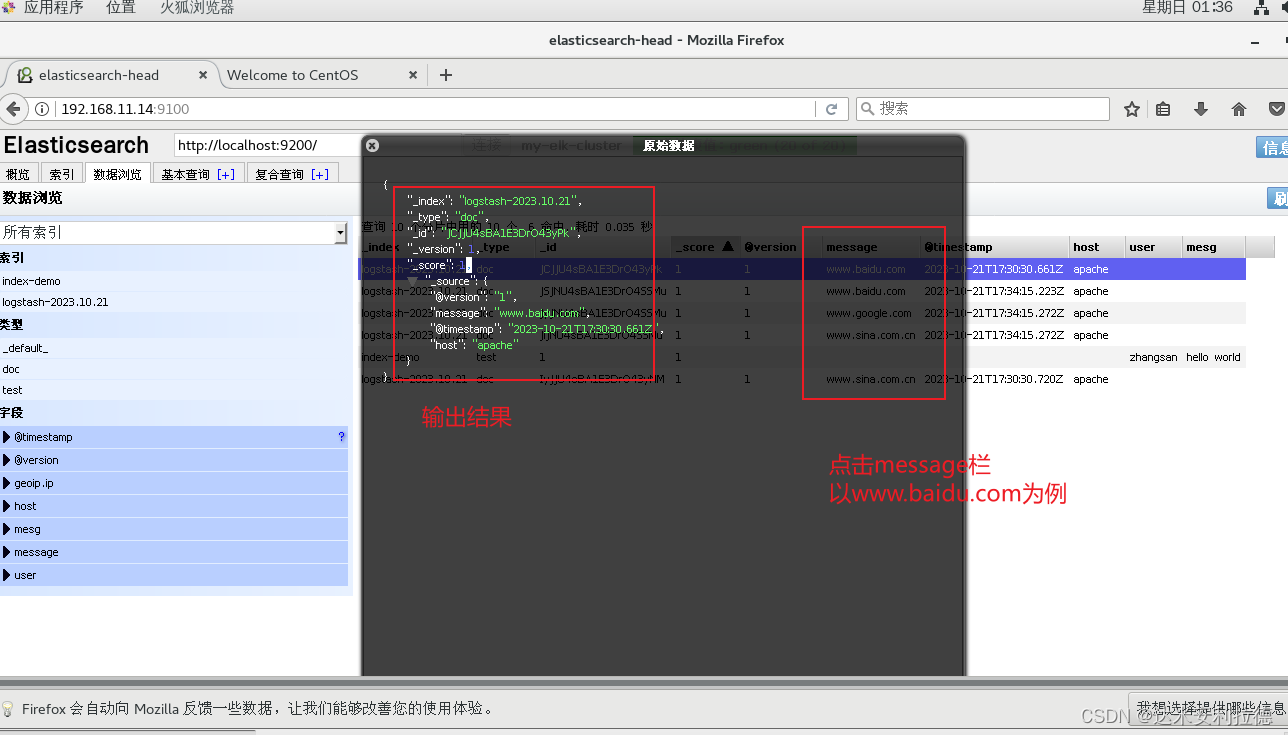
Task: Open the 所有索引 index dropdown
Action: click(173, 232)
